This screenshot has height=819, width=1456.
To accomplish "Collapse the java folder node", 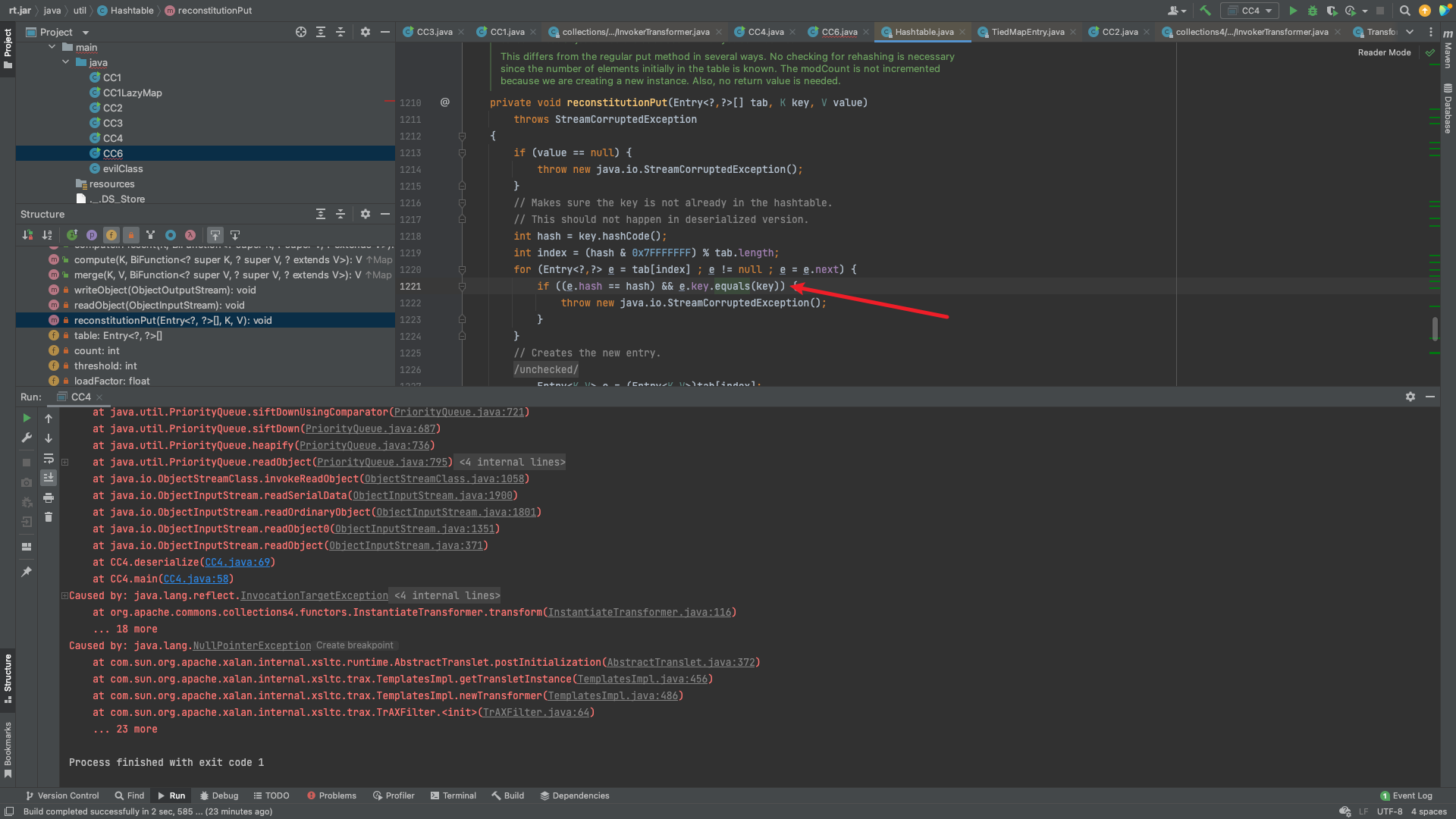I will tap(66, 62).
